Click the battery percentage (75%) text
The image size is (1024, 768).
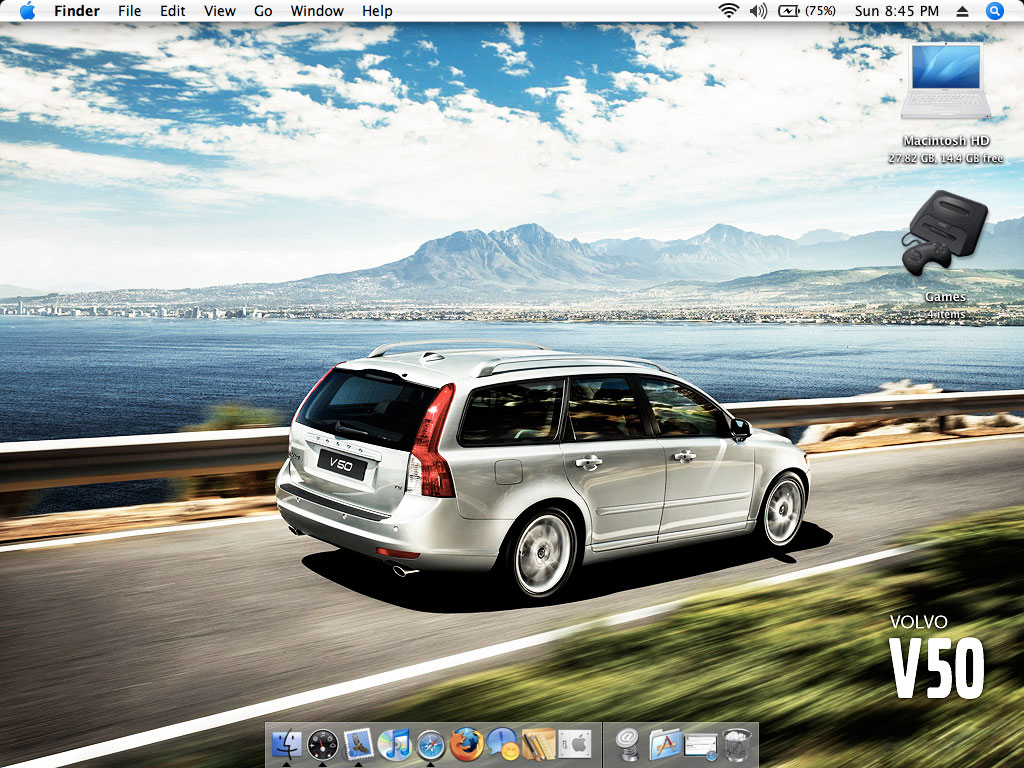point(820,10)
